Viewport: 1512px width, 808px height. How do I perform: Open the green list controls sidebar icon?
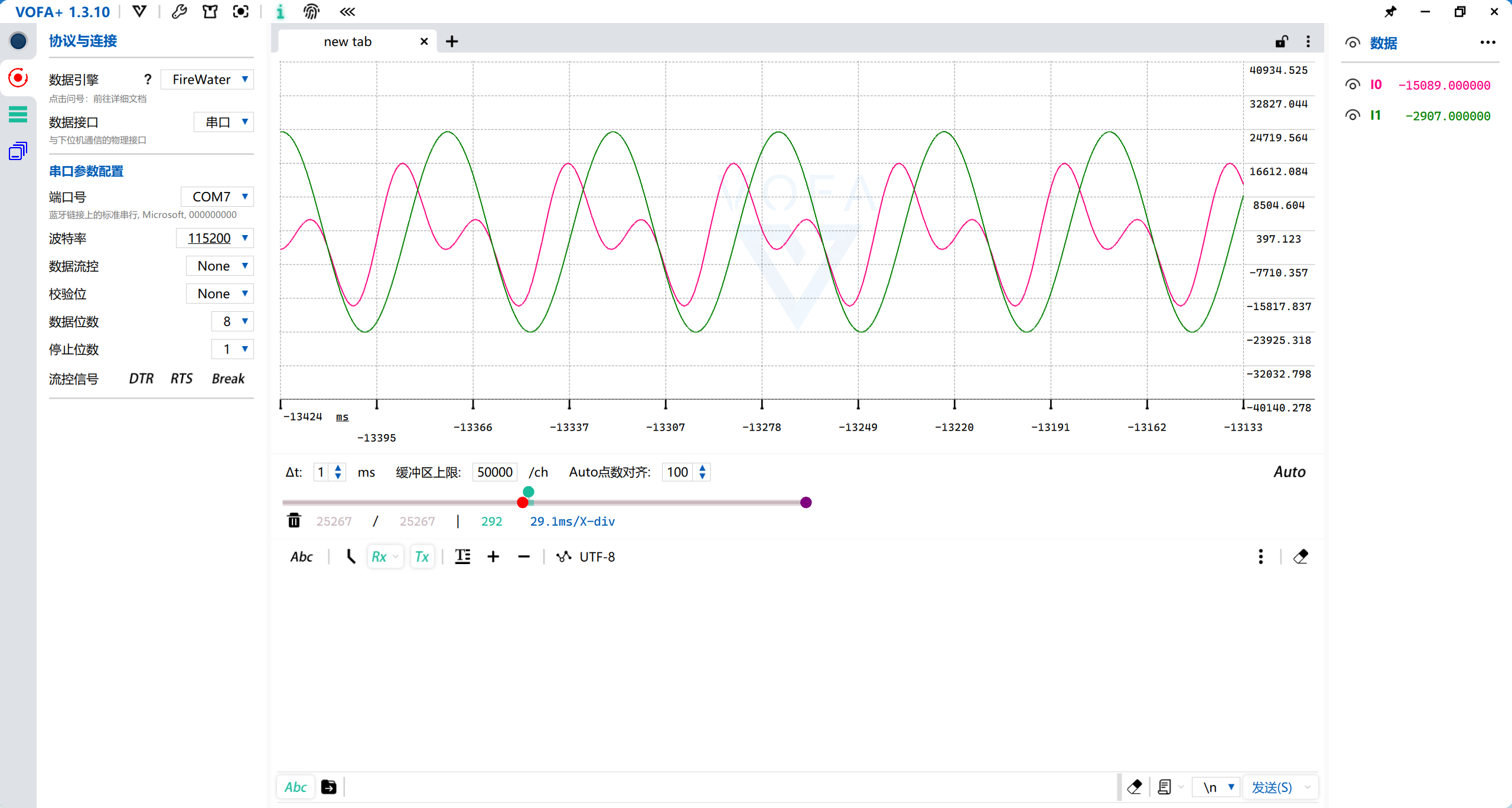pos(18,114)
